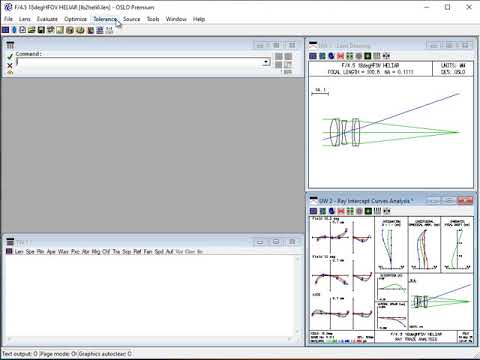Click the Rin button in text window

tap(40, 252)
